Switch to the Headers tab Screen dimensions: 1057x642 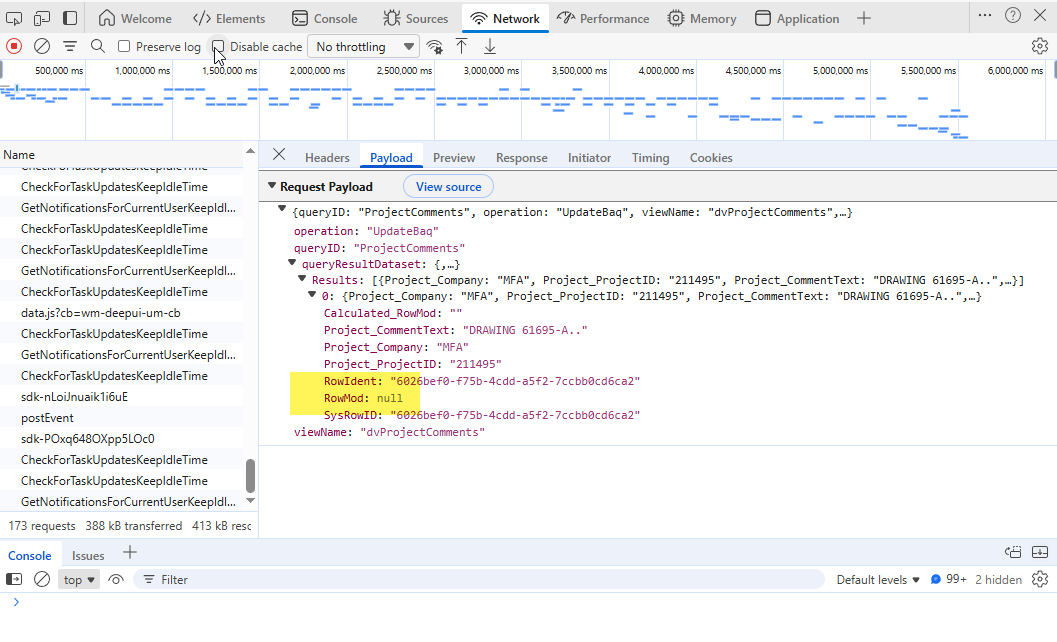tap(327, 158)
